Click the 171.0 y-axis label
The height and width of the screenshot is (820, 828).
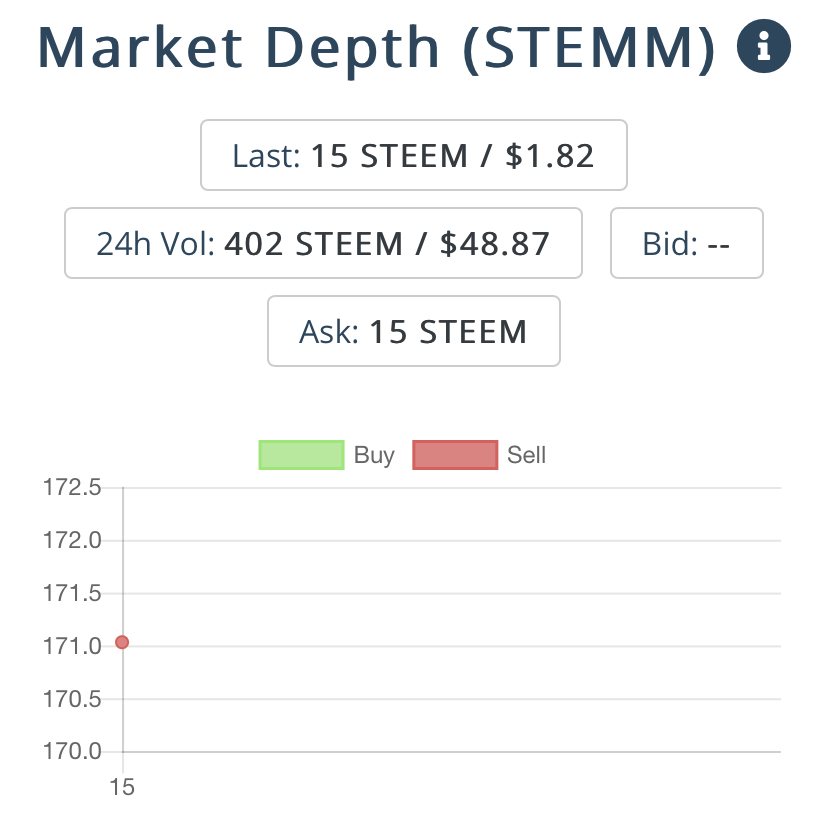[72, 647]
